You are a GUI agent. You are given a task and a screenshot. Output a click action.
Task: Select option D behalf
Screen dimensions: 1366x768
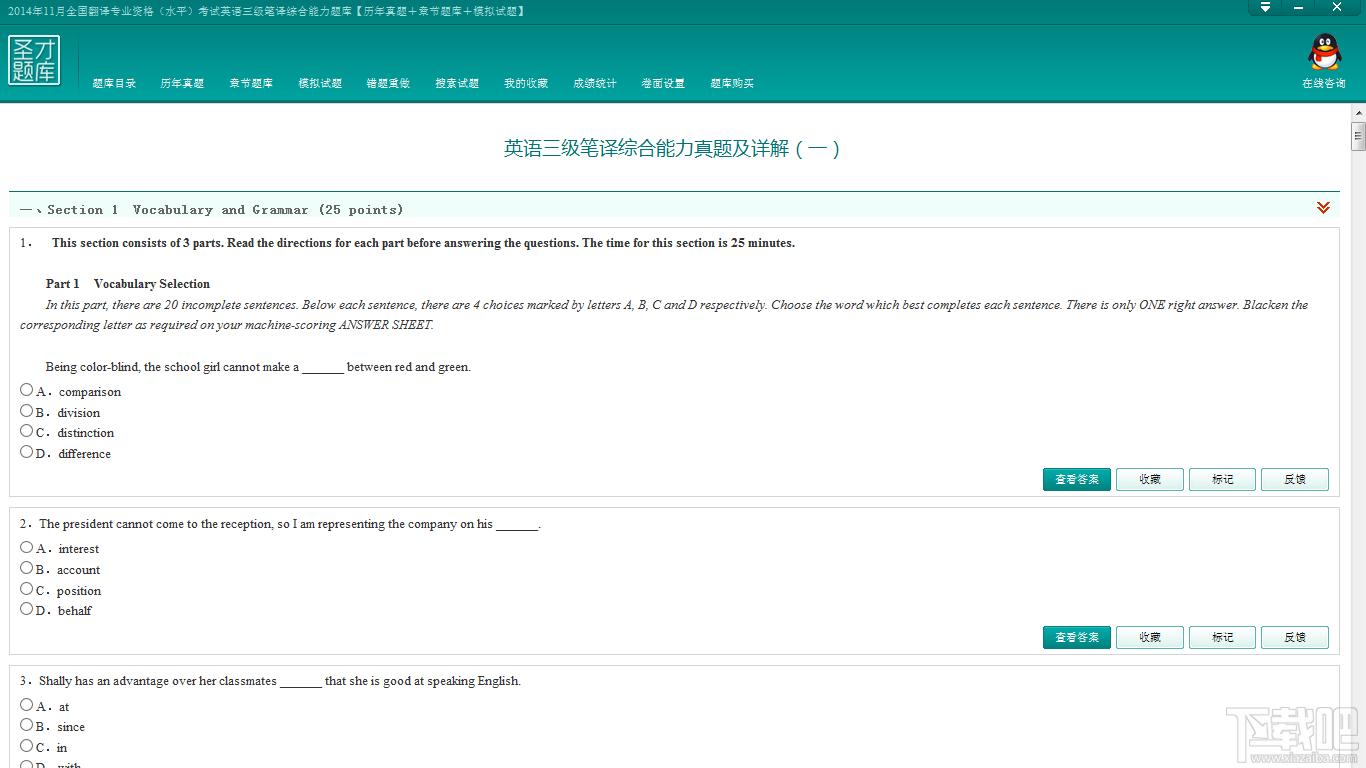click(x=26, y=609)
